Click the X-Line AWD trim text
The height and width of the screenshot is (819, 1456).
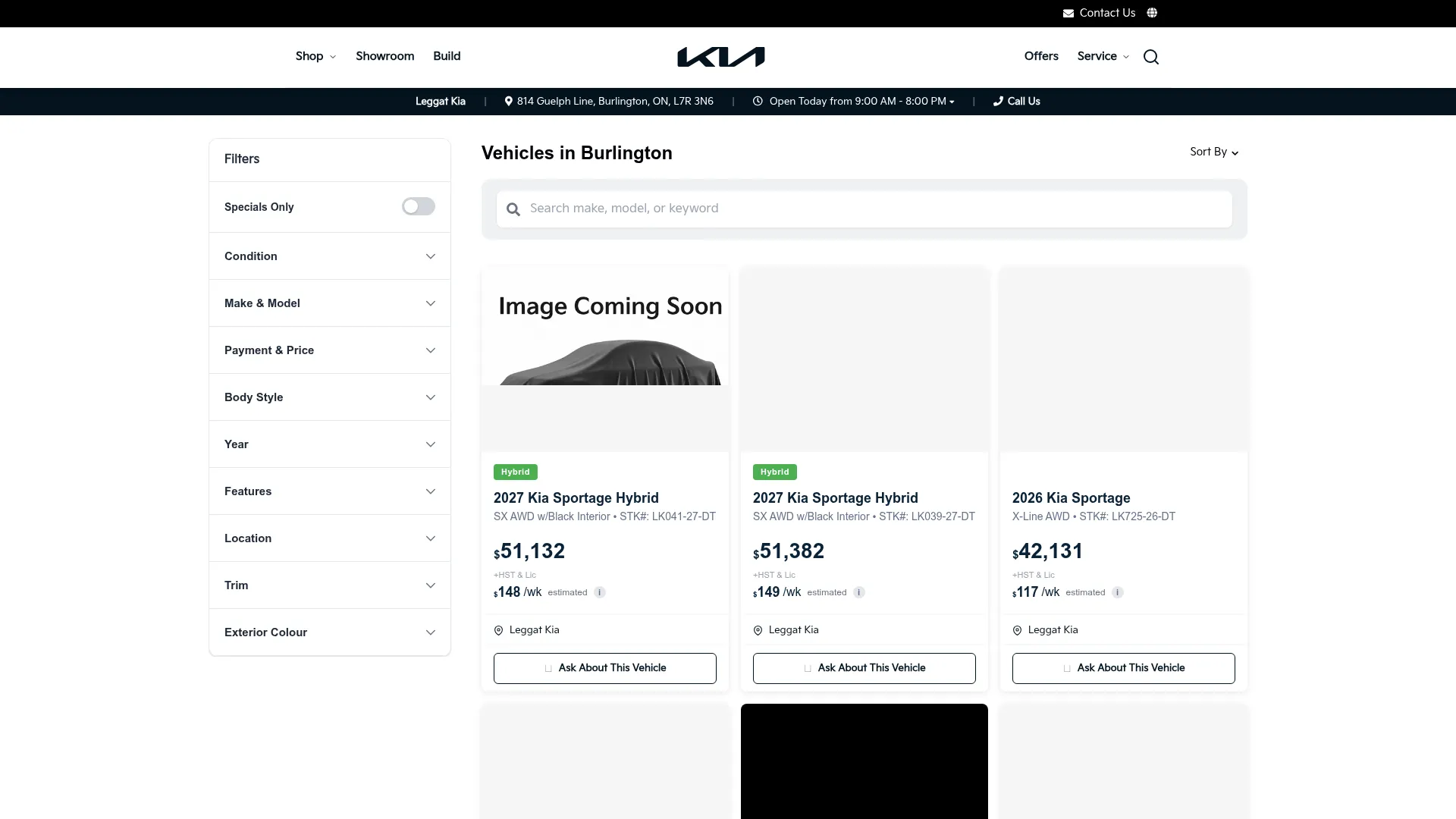1040,516
